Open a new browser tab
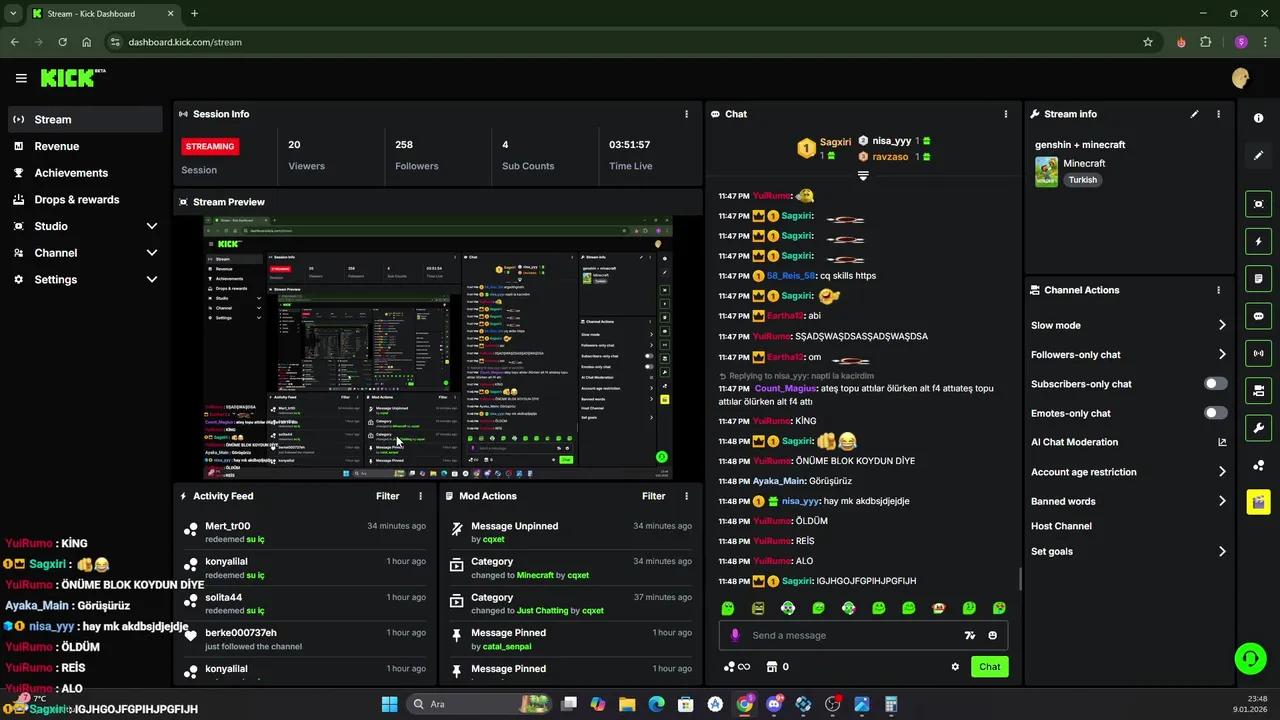 coord(194,14)
